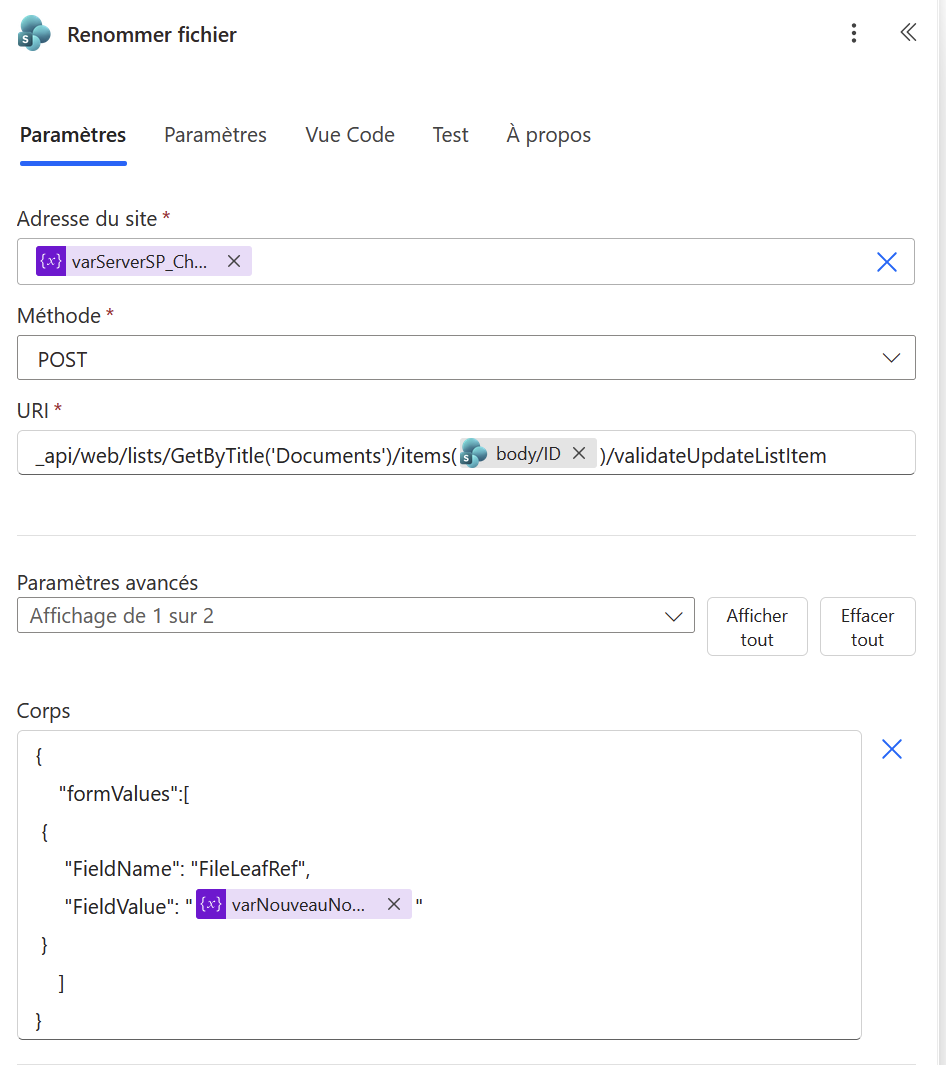Image resolution: width=946 pixels, height=1065 pixels.
Task: Remove the varNouveauNo variable token
Action: tap(394, 904)
